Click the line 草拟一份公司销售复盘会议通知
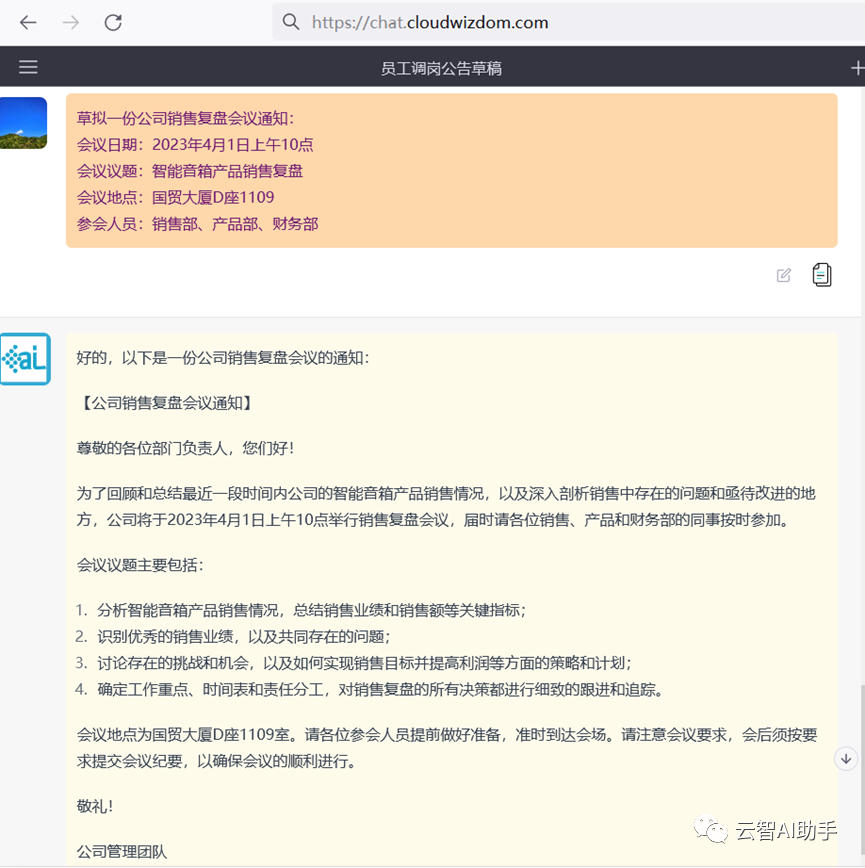 click(x=185, y=118)
